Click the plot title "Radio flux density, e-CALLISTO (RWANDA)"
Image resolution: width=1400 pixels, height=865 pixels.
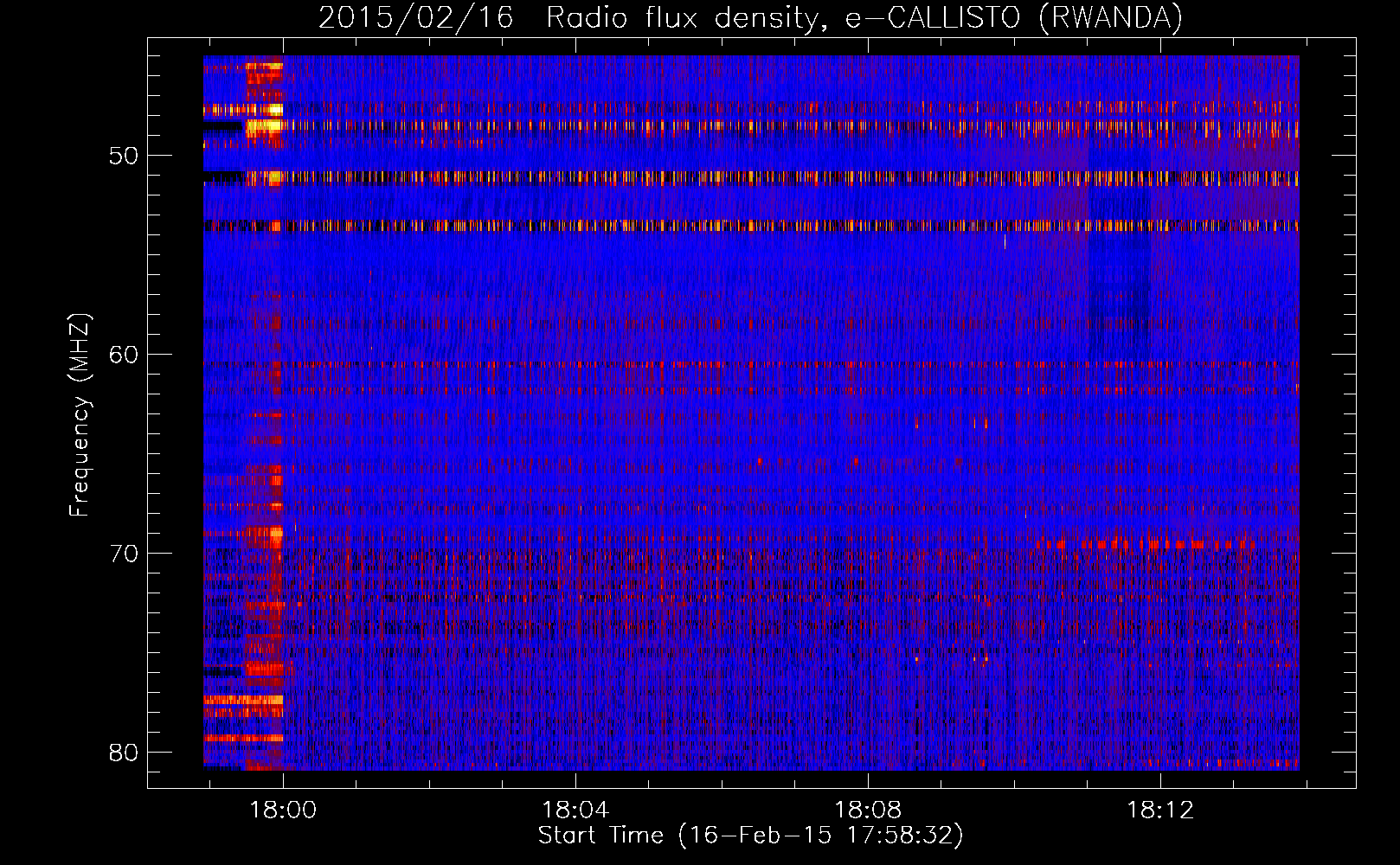click(864, 17)
